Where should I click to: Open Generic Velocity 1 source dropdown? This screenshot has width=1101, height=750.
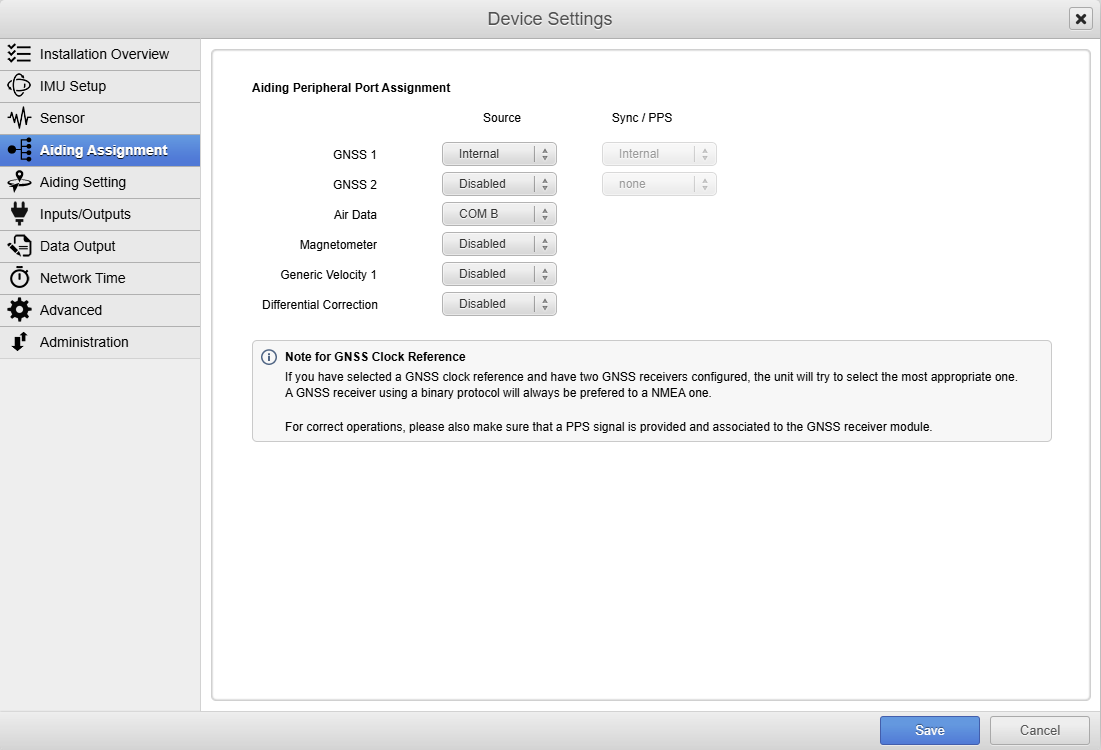(499, 274)
